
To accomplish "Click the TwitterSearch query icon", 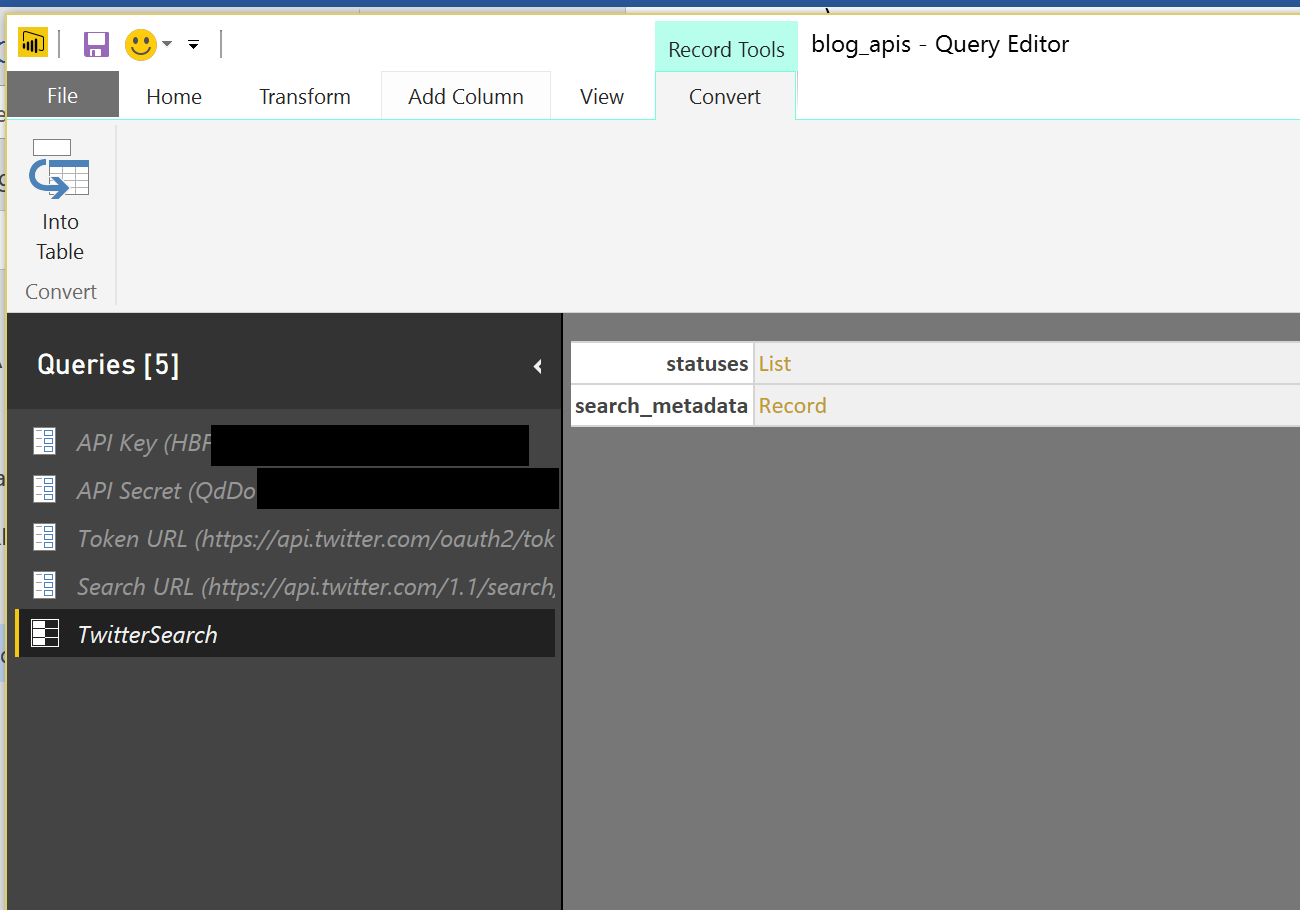I will pyautogui.click(x=44, y=634).
